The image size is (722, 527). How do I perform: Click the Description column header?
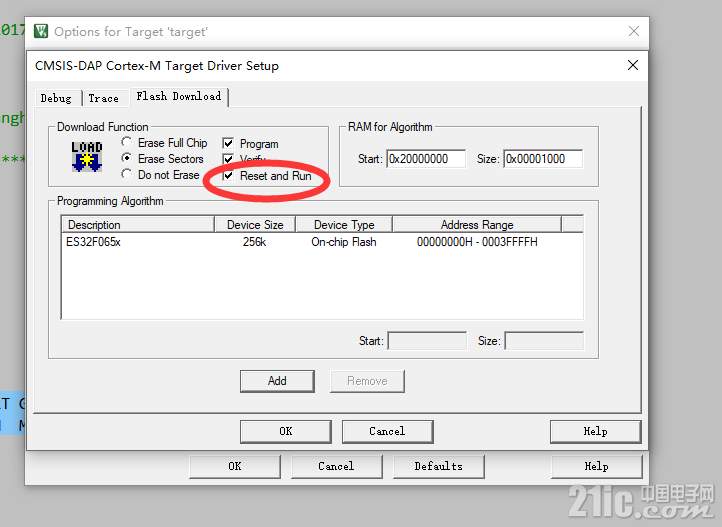[x=138, y=225]
